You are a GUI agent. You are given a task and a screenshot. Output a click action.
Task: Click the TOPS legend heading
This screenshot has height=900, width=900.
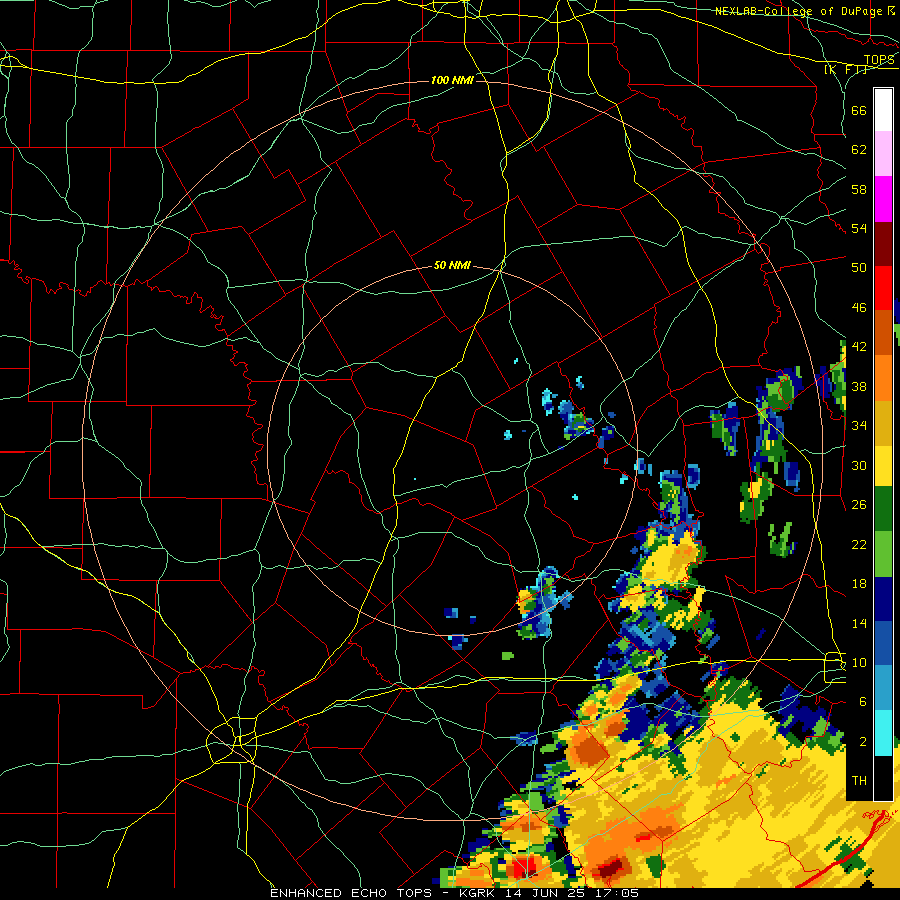point(878,60)
